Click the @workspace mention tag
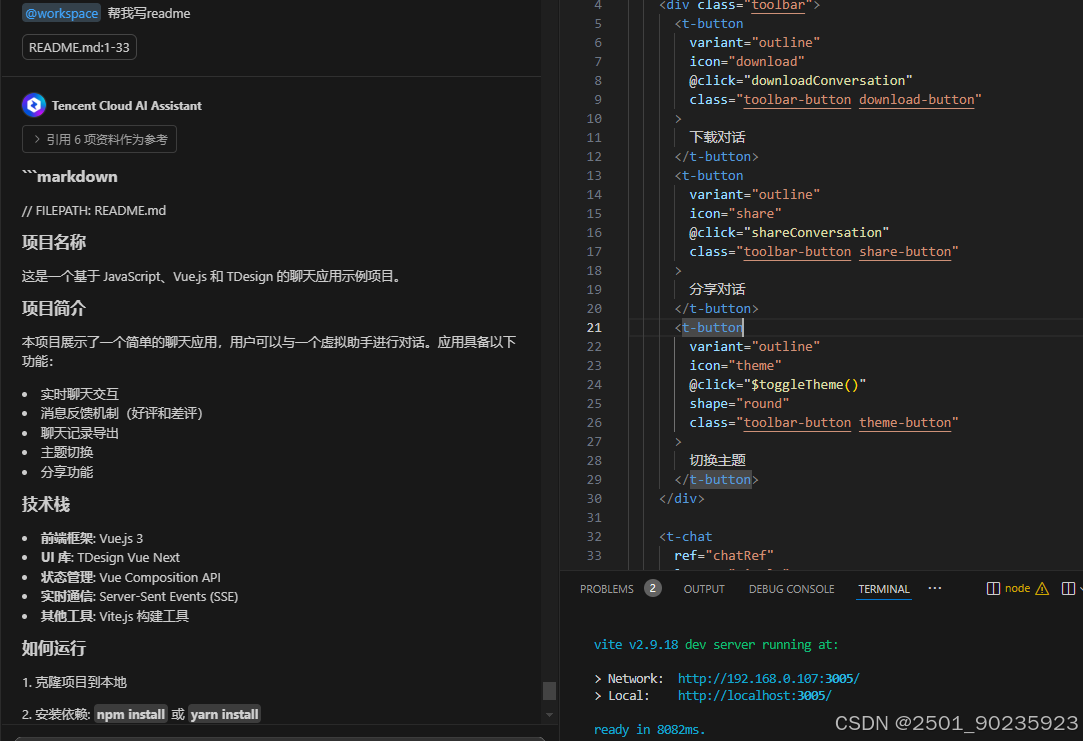Image resolution: width=1083 pixels, height=741 pixels. [61, 13]
